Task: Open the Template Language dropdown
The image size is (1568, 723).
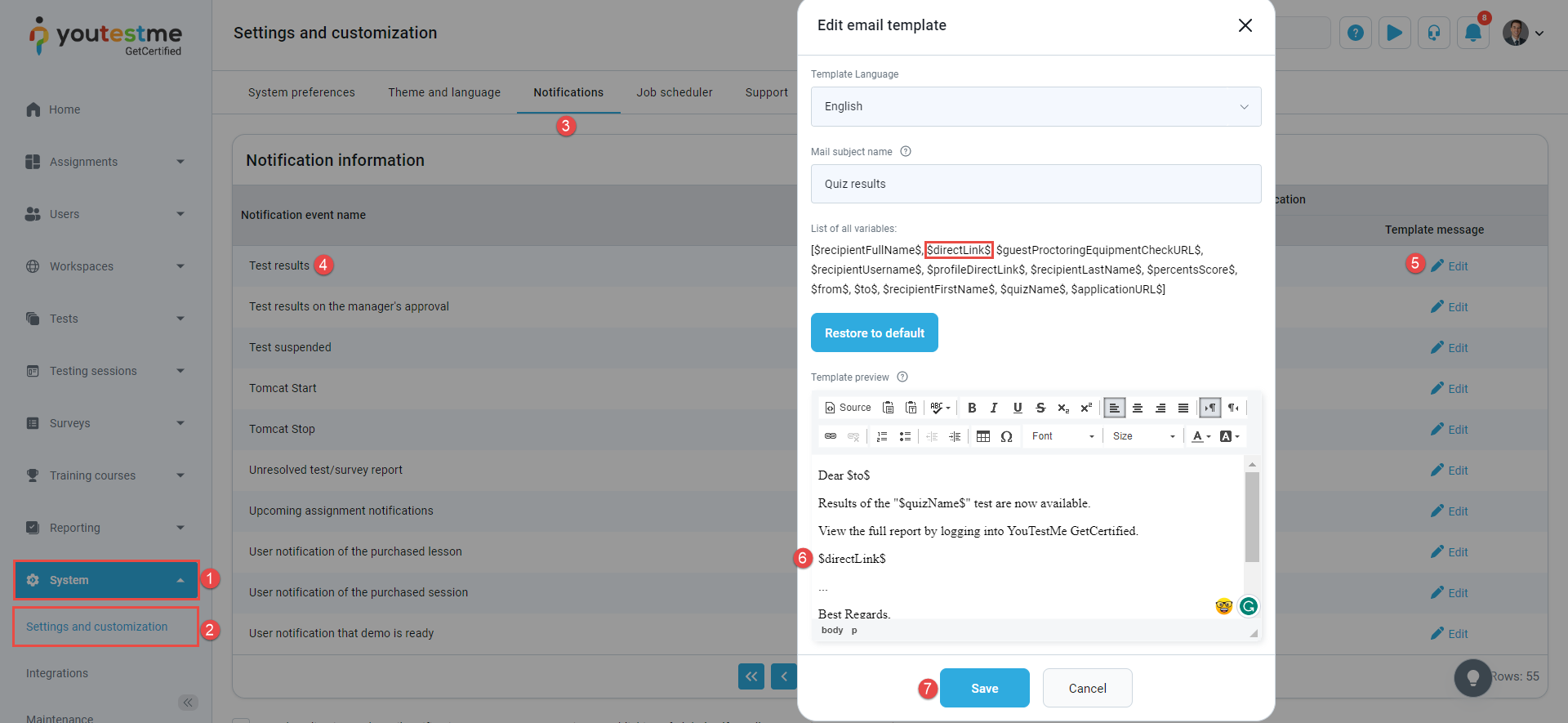Action: [1036, 106]
